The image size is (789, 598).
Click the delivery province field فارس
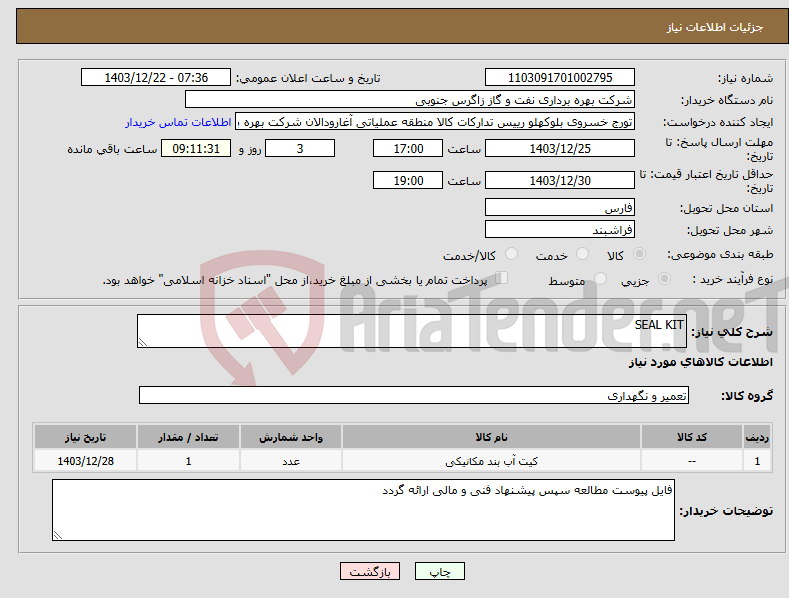tap(560, 207)
